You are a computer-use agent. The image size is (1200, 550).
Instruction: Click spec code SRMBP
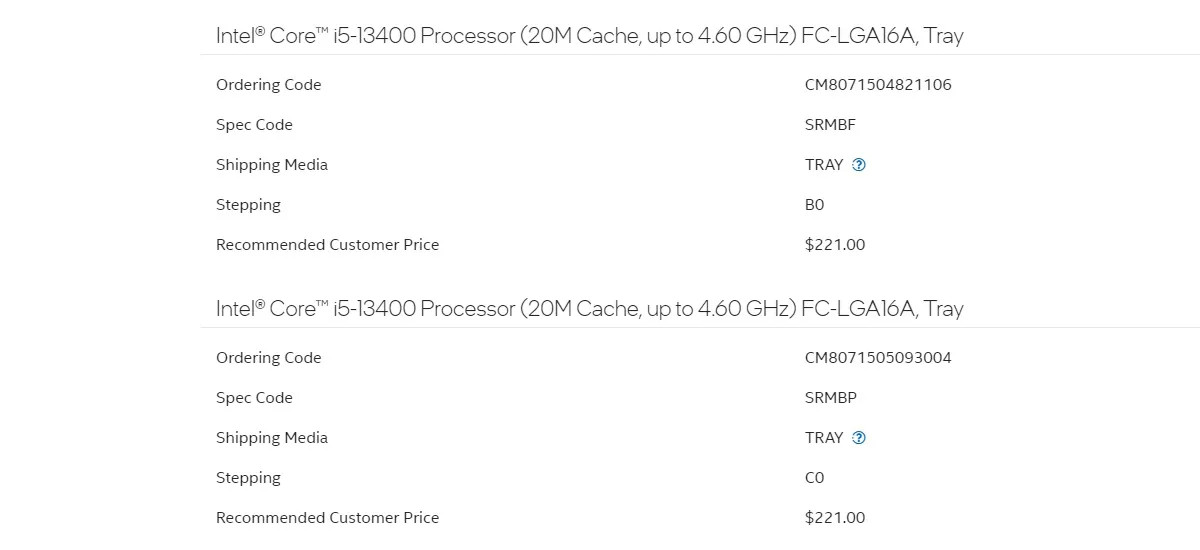coord(831,398)
